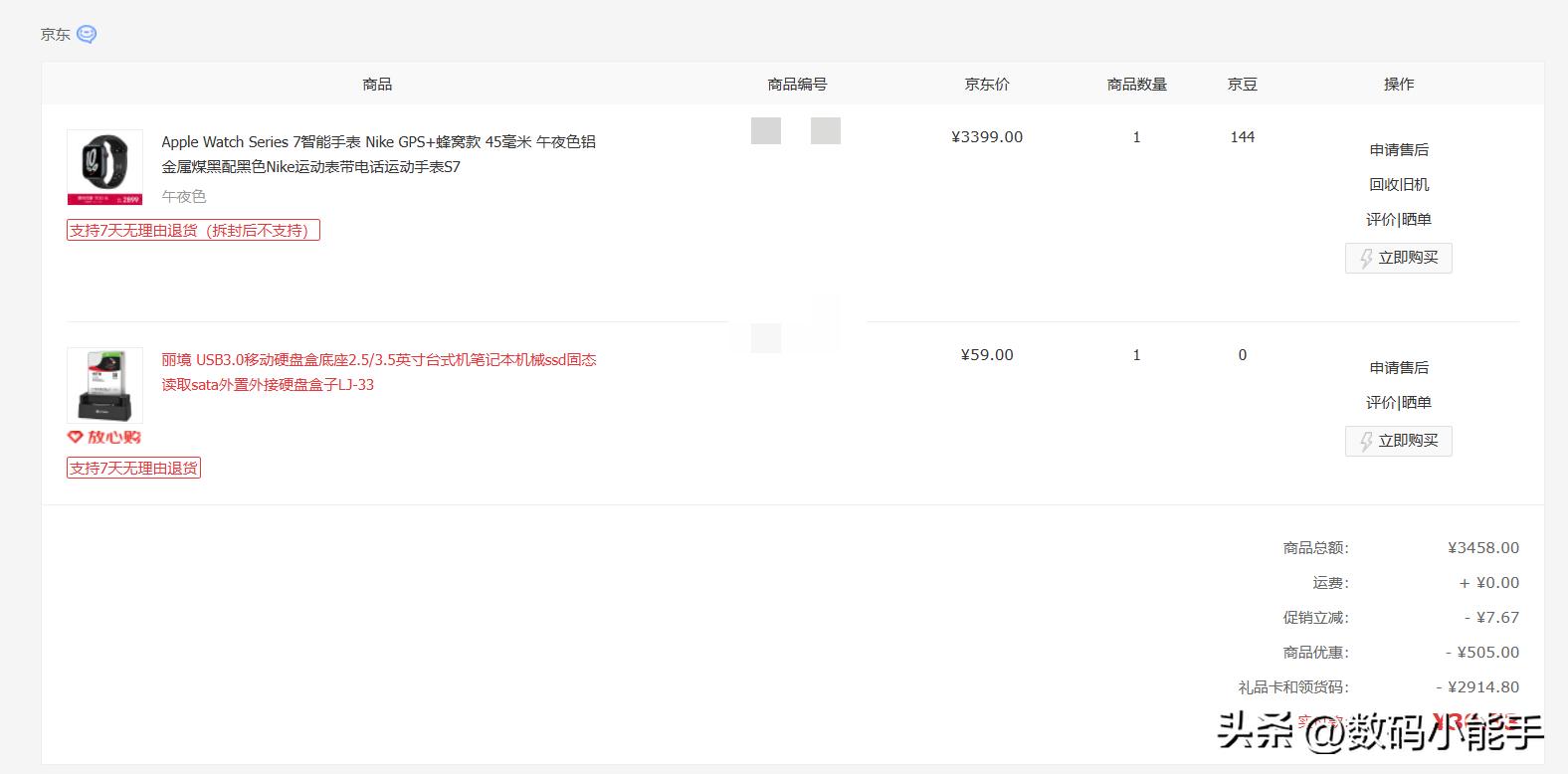Open the hard drive dock product thumbnail

click(104, 385)
